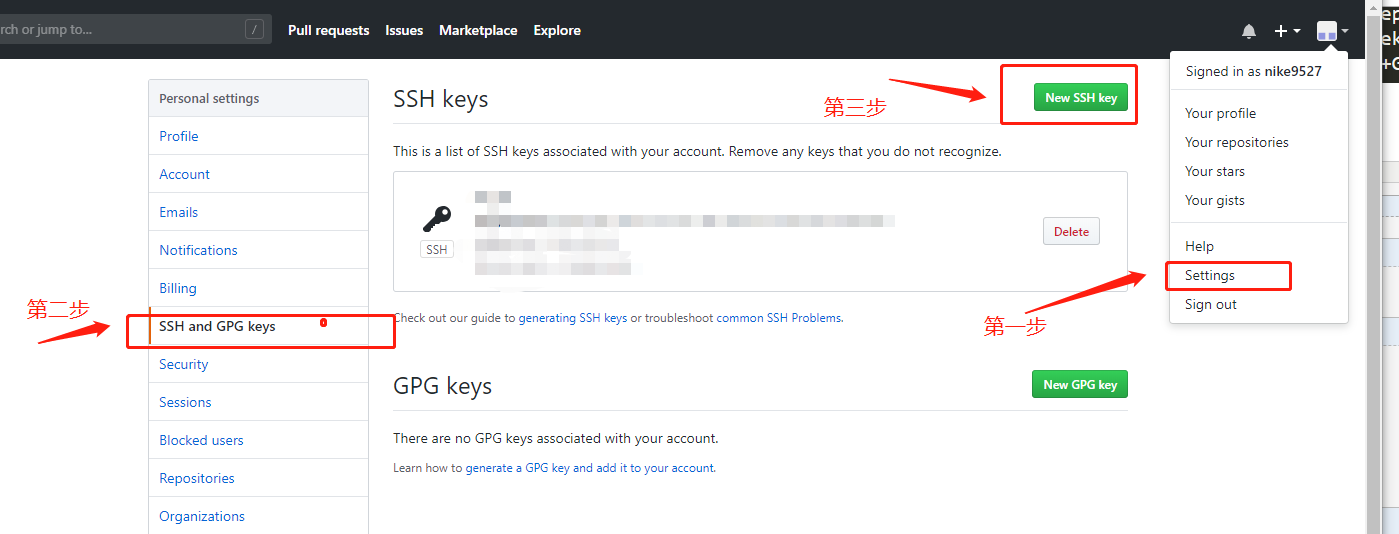
Task: Choose Sign out from the dropdown
Action: point(1211,304)
